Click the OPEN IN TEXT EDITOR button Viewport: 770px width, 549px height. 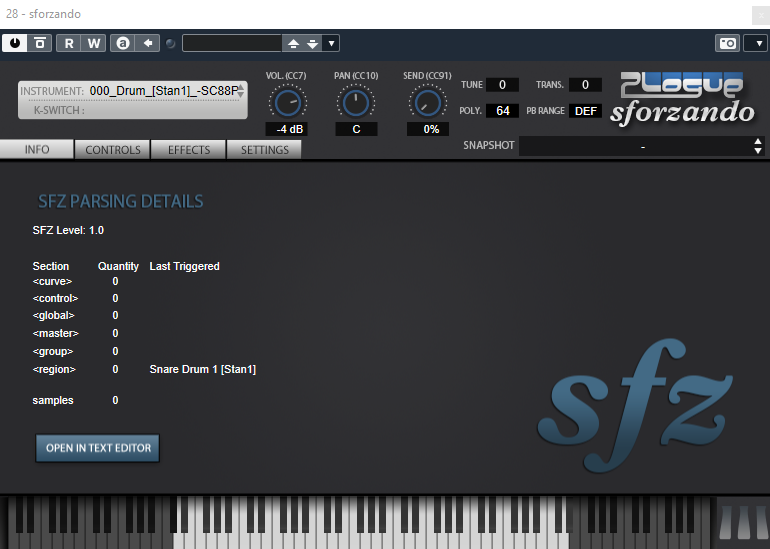[98, 448]
